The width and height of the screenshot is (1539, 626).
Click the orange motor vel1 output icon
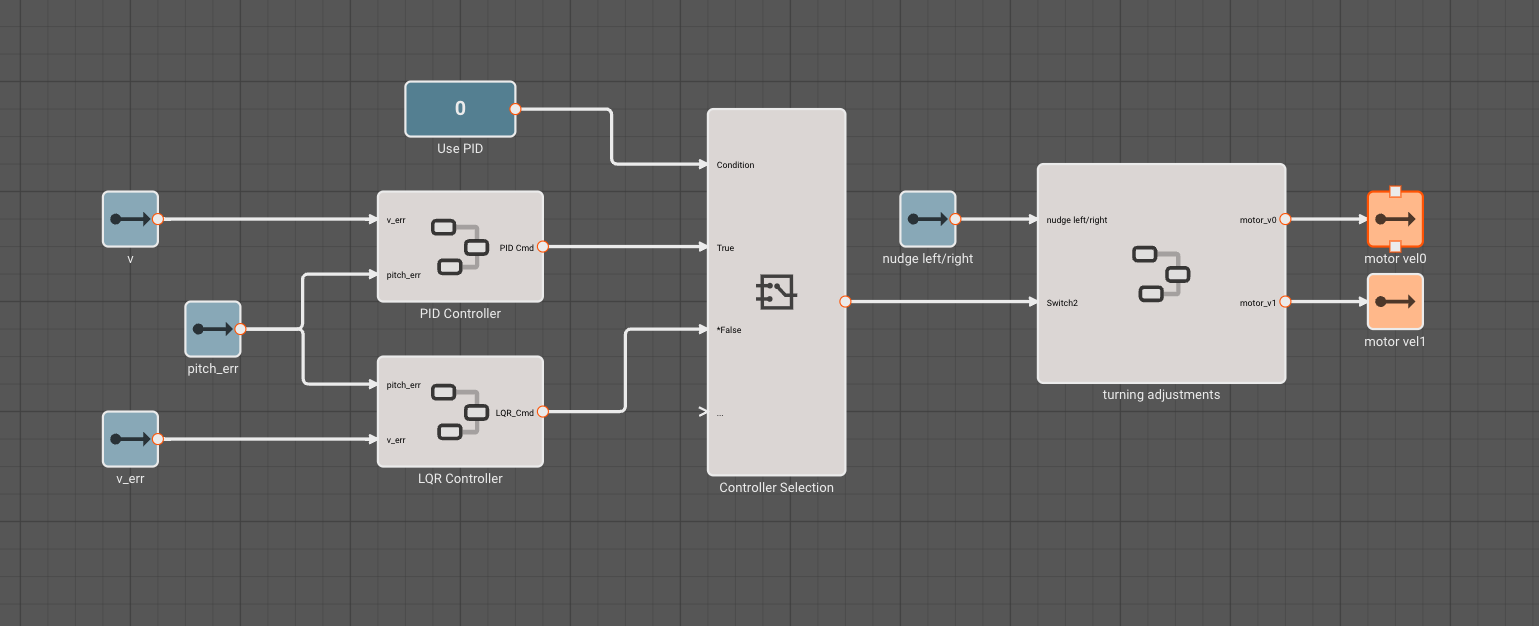pyautogui.click(x=1394, y=301)
